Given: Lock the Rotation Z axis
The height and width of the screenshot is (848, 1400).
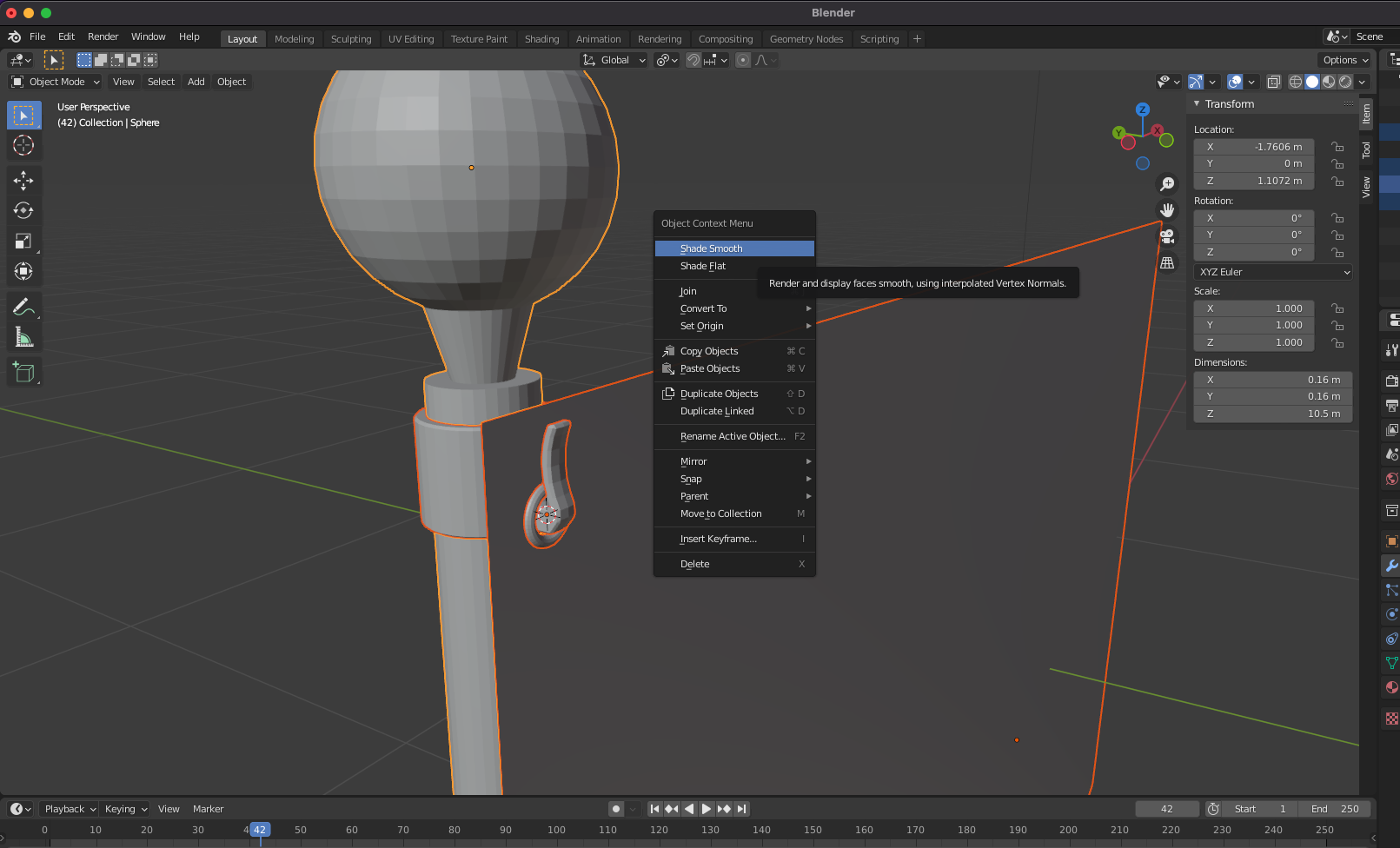Looking at the screenshot, I should tap(1337, 252).
